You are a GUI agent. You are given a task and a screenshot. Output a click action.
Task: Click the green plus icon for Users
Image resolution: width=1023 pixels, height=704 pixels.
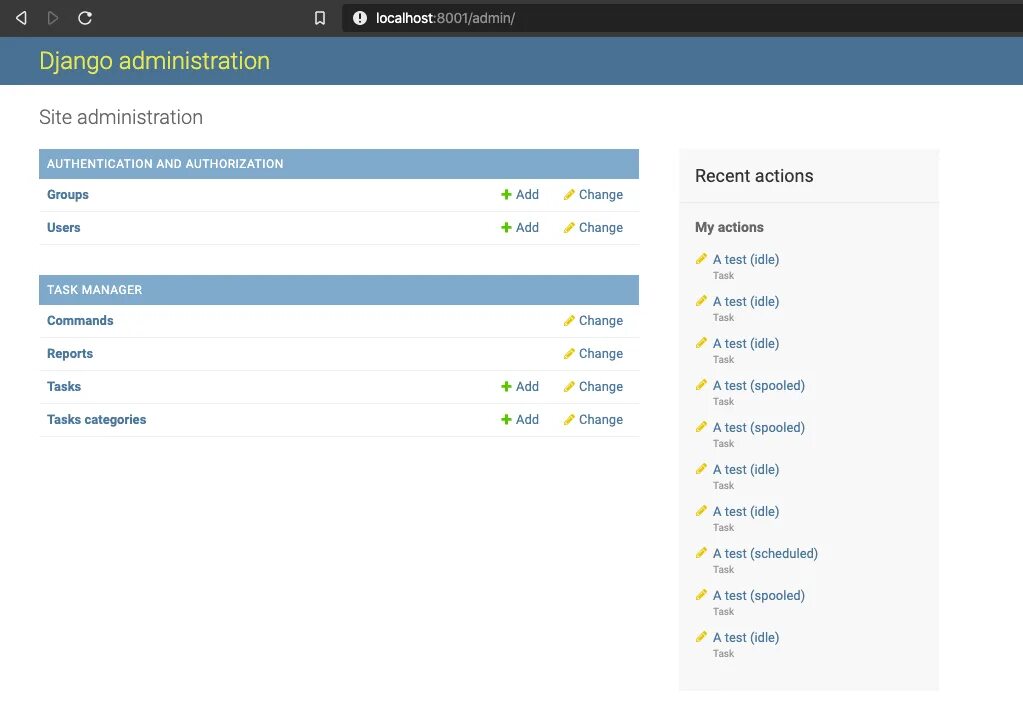[x=506, y=228]
